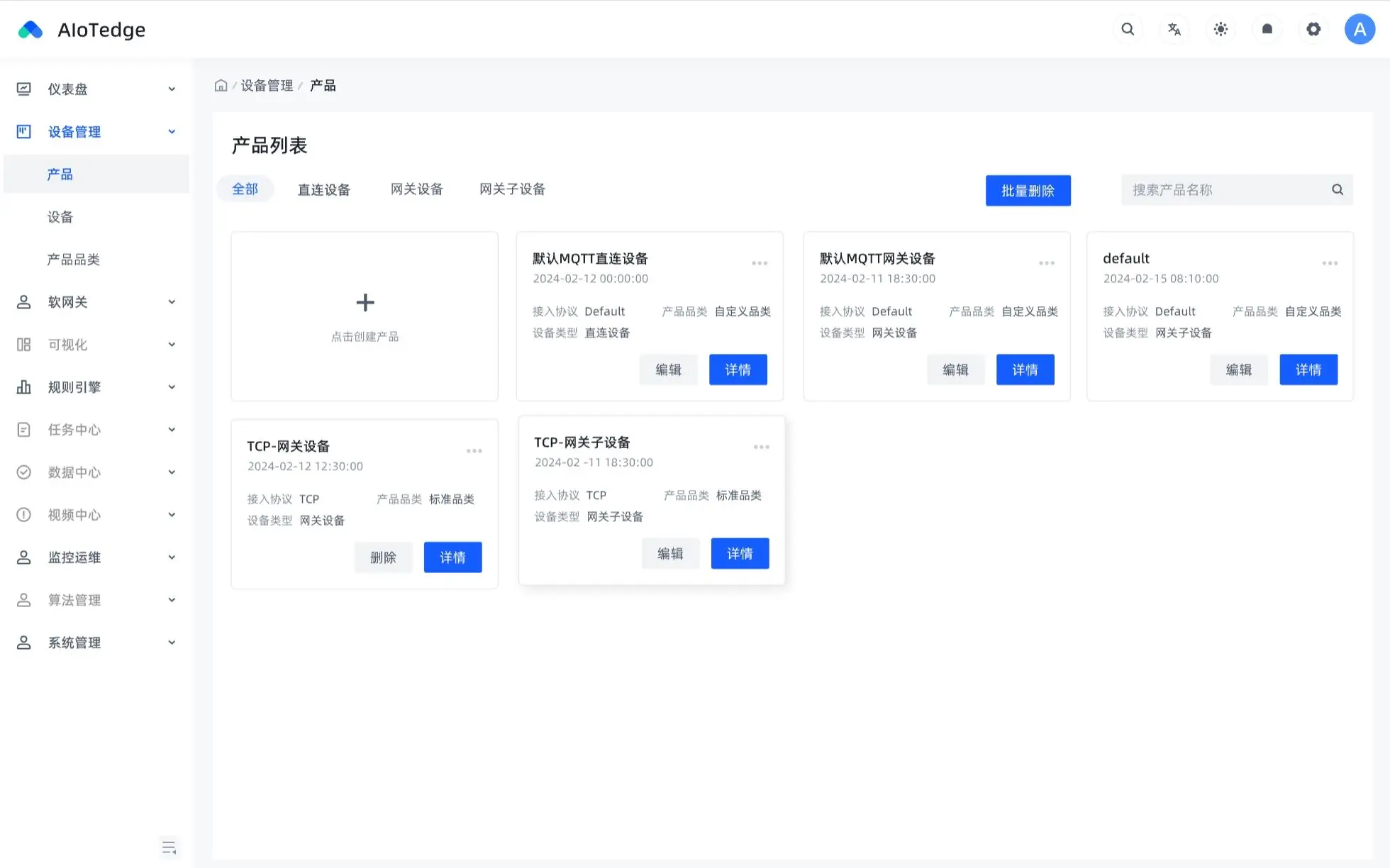This screenshot has height=868, width=1390.
Task: Click the user avatar A
Action: click(x=1360, y=29)
